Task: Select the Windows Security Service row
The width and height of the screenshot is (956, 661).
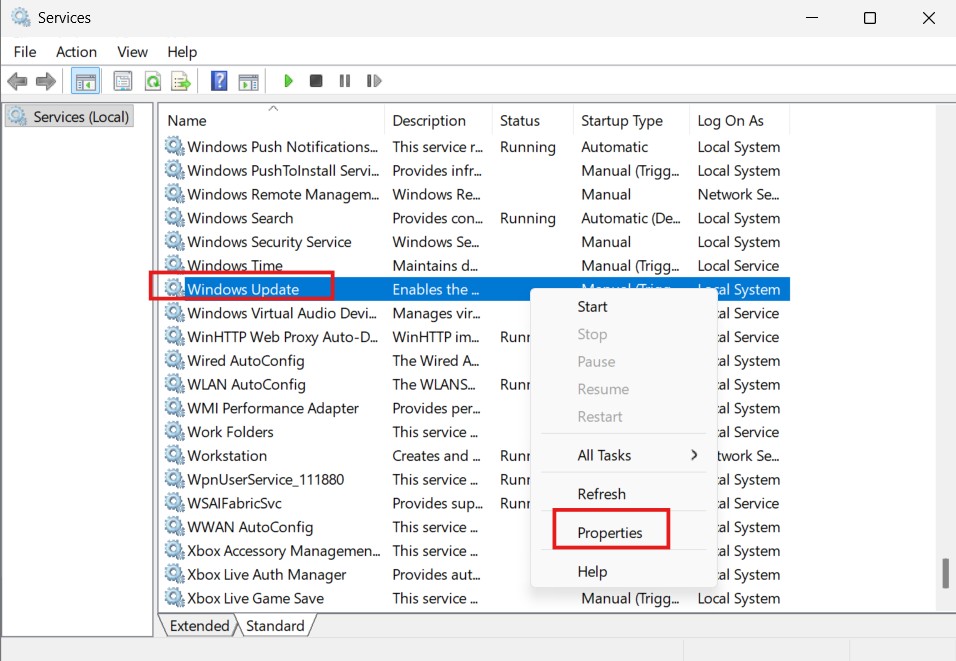Action: pyautogui.click(x=476, y=242)
